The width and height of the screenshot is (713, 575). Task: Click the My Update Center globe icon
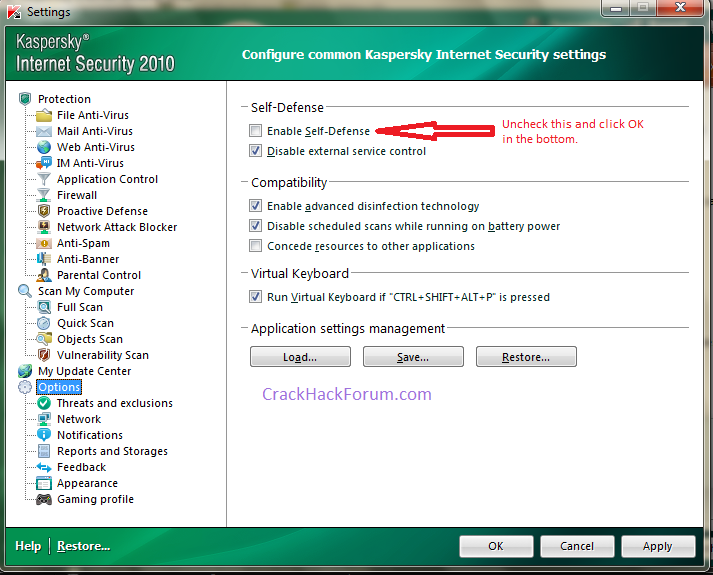pos(25,371)
